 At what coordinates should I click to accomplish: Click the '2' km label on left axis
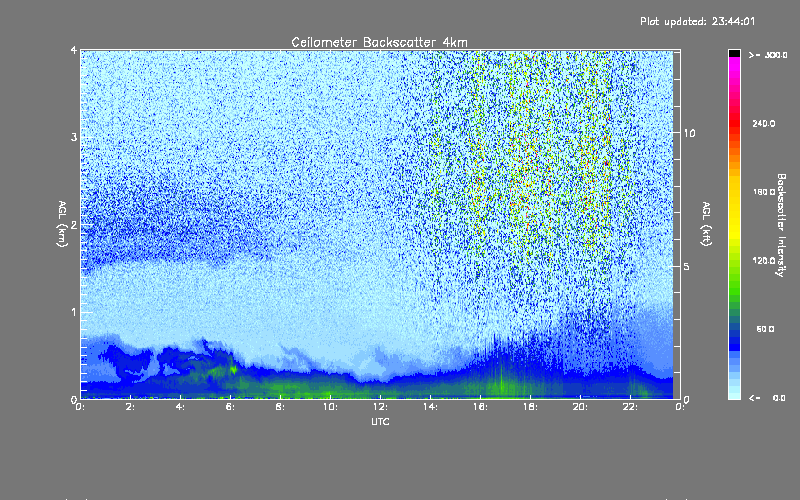pyautogui.click(x=74, y=224)
